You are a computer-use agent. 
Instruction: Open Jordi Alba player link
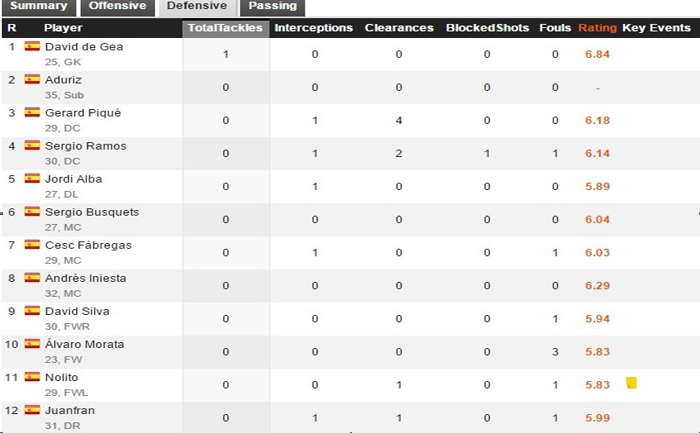(74, 179)
